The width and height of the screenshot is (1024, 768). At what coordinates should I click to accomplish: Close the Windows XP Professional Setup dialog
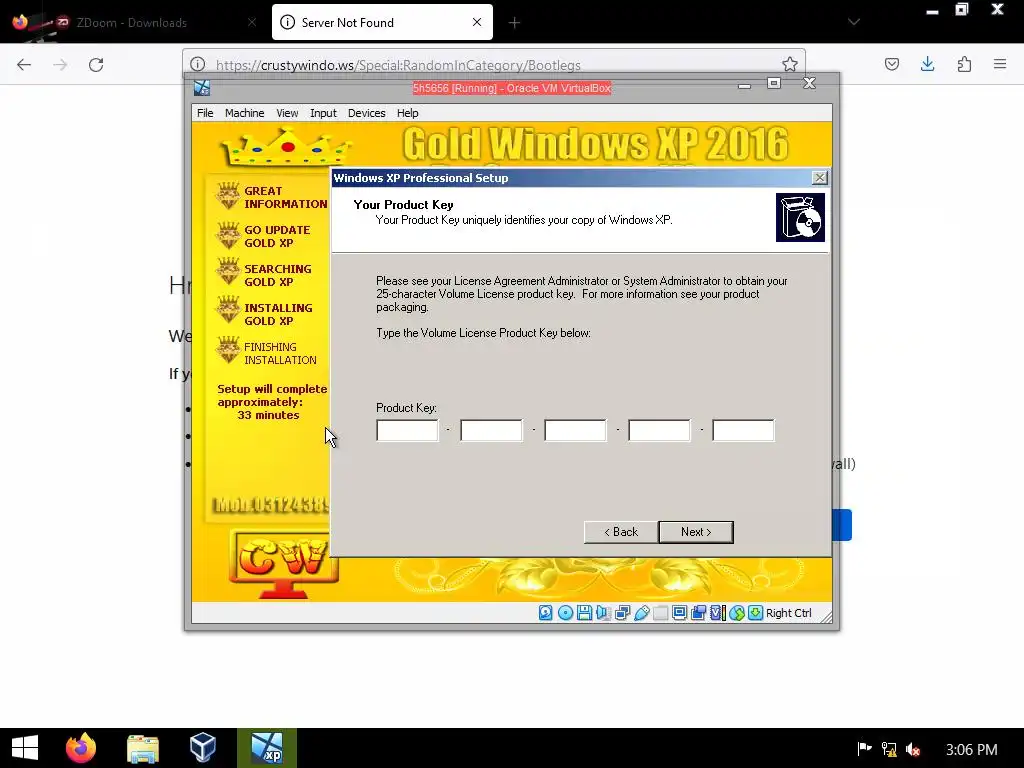click(x=820, y=178)
